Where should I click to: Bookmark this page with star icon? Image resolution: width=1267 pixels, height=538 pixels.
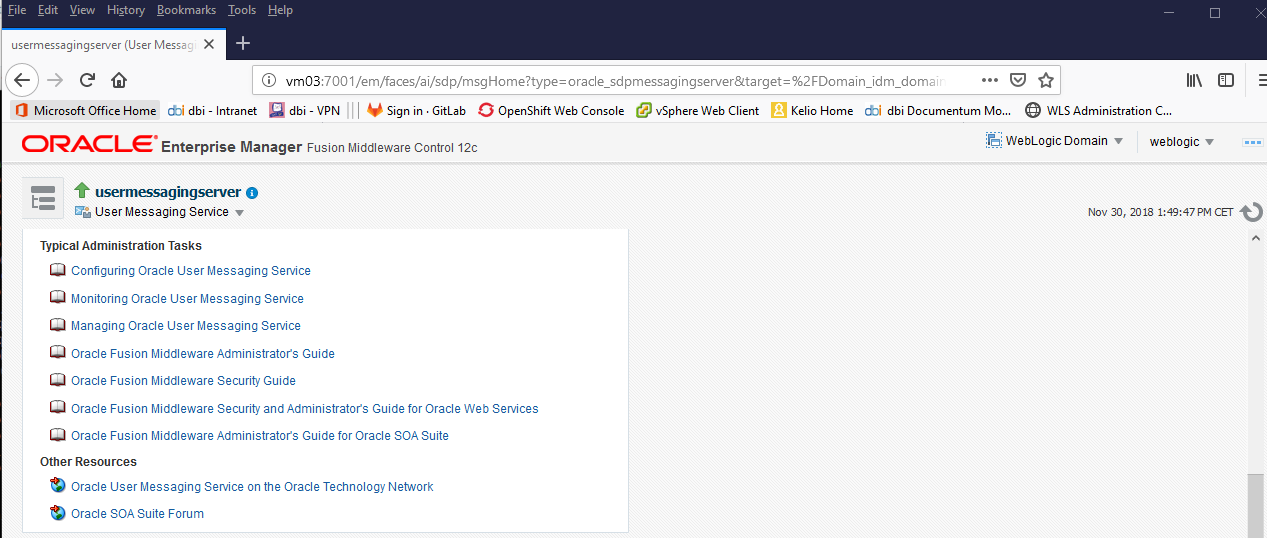[1046, 80]
